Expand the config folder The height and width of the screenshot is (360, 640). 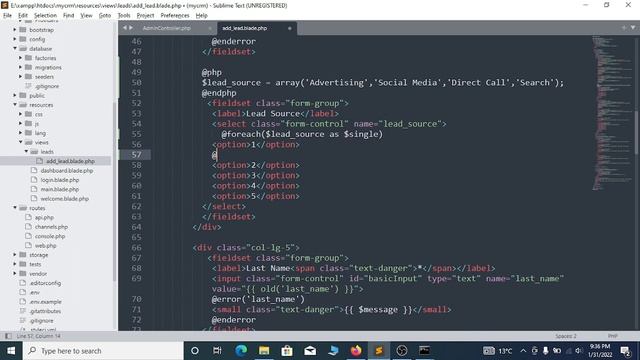(x=15, y=39)
